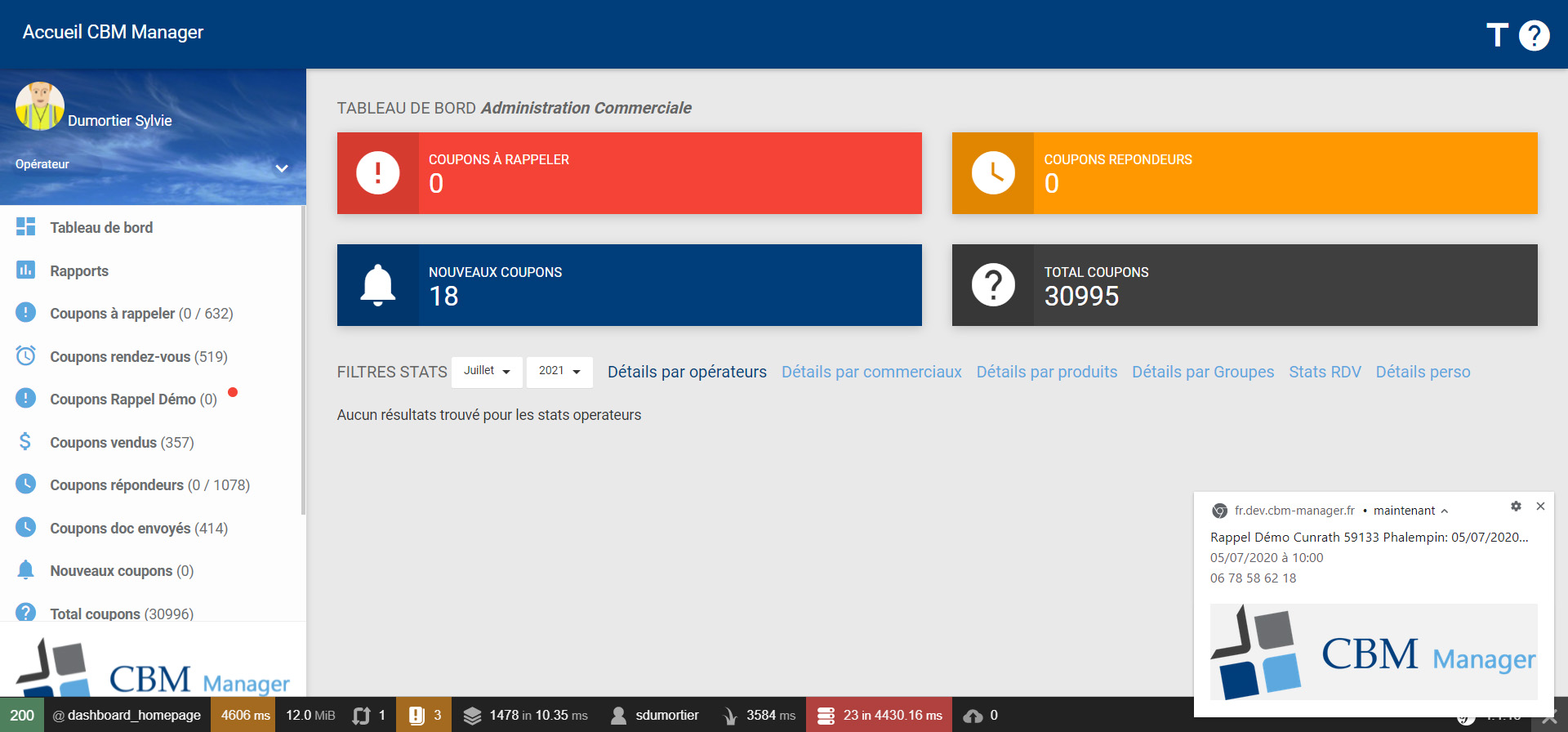Switch to Détails par commerciaux tab

click(x=871, y=373)
